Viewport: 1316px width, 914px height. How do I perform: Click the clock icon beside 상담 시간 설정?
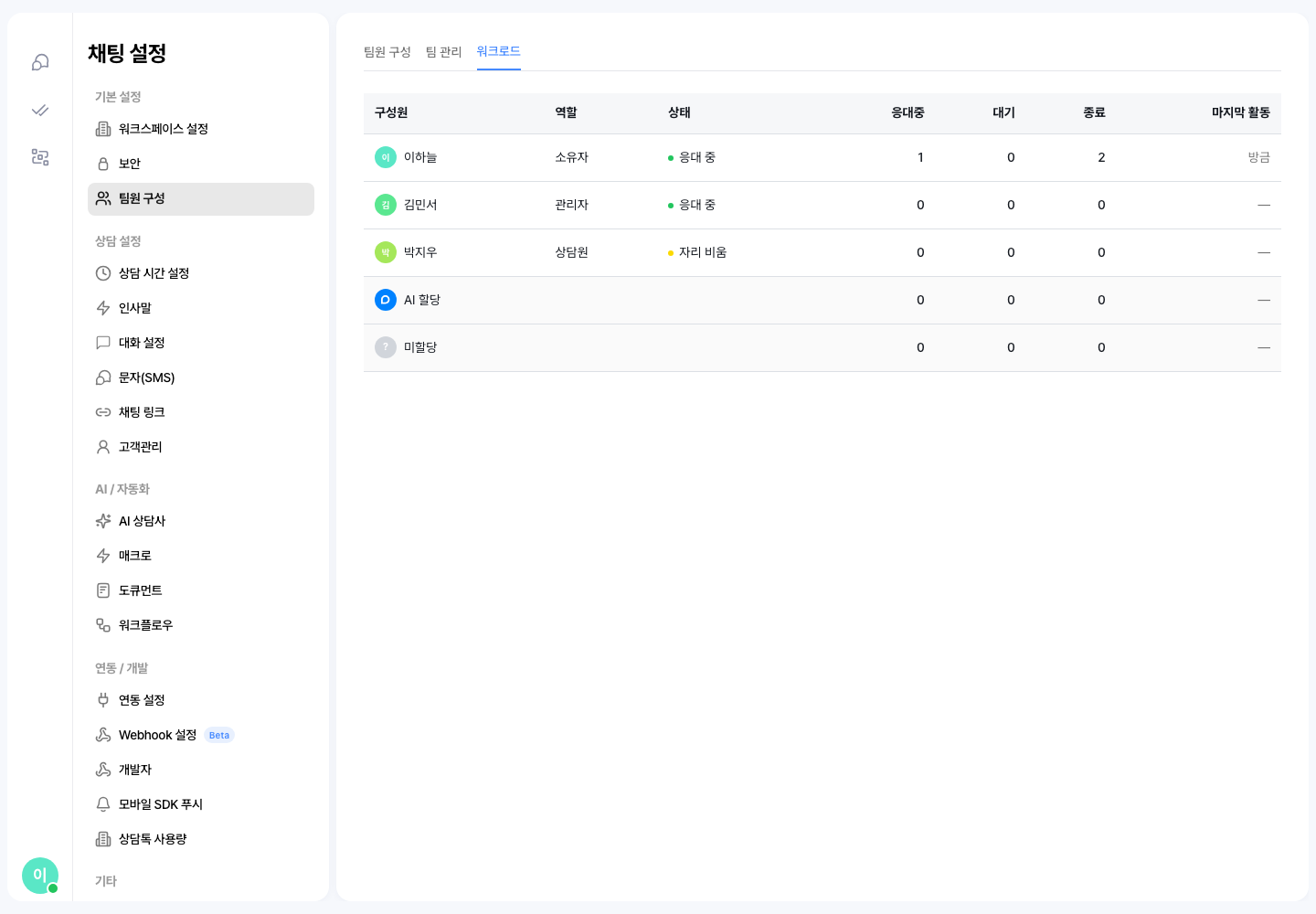pos(103,273)
